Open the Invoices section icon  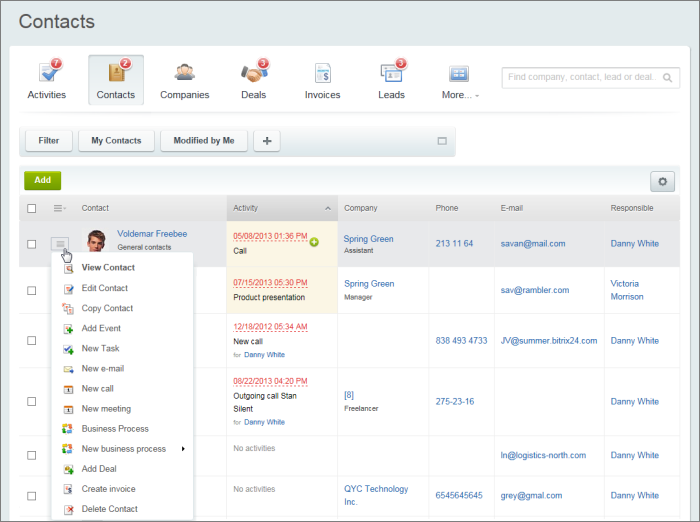point(322,74)
